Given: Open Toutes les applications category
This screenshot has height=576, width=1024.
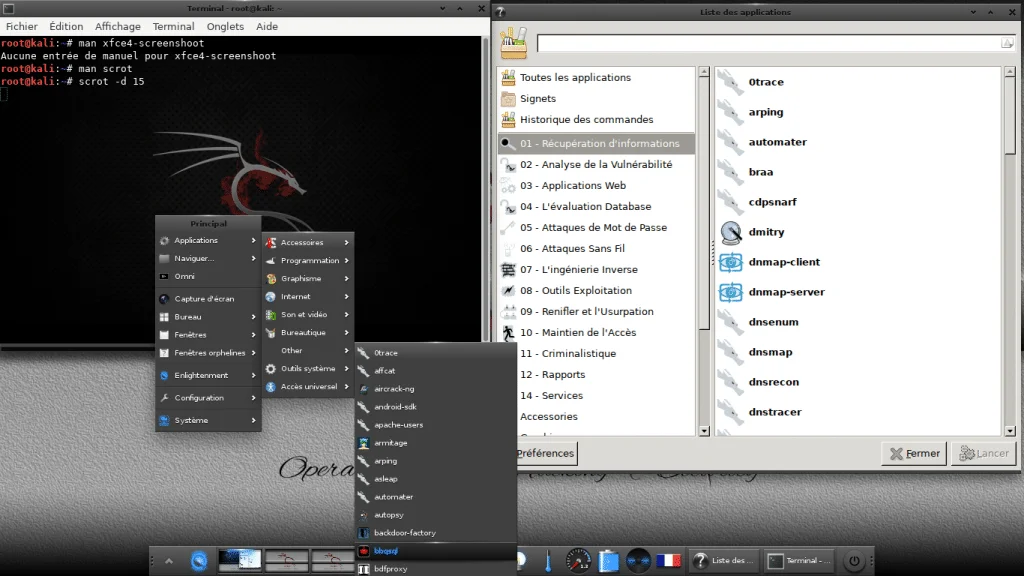Looking at the screenshot, I should [597, 78].
